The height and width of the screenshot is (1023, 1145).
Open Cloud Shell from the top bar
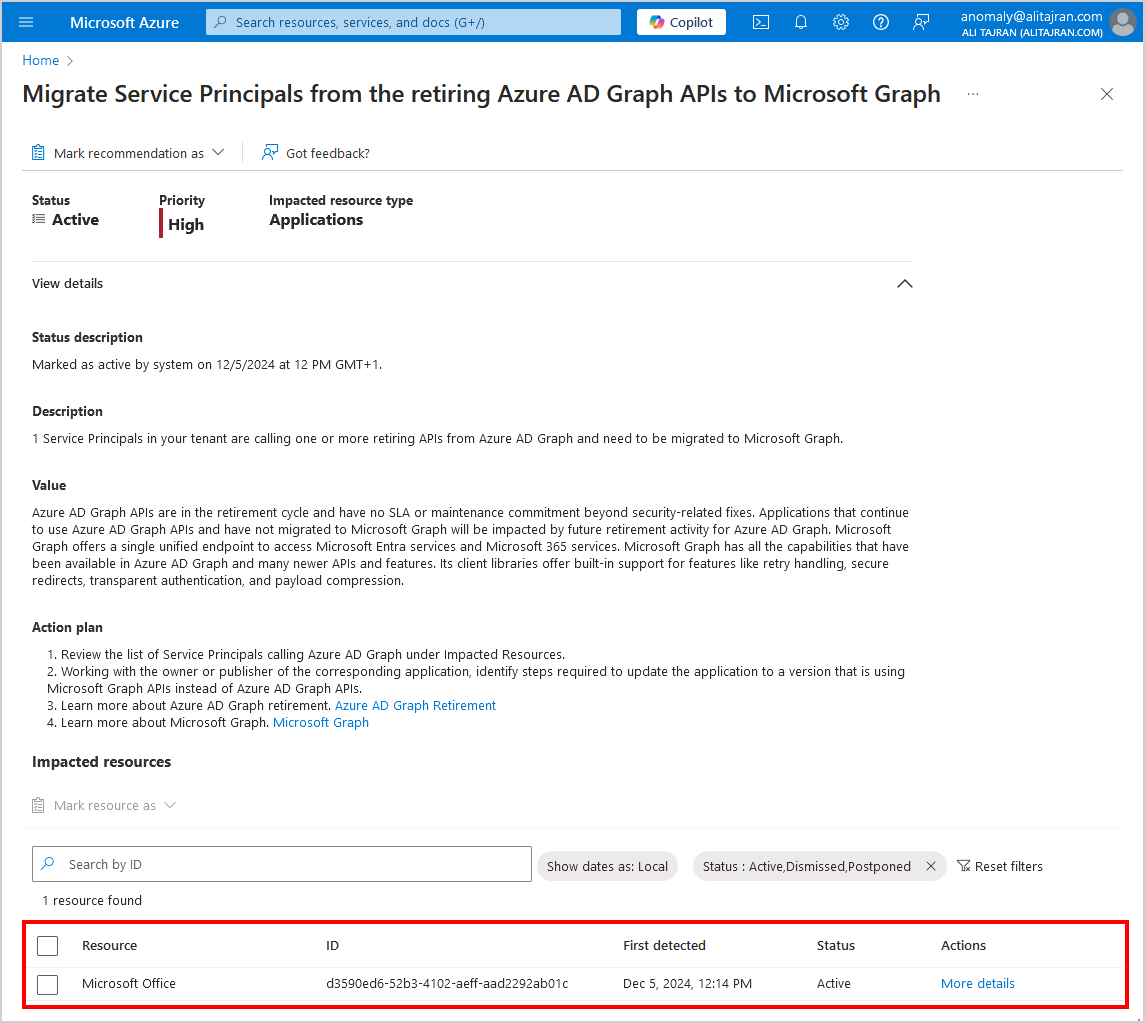[x=761, y=22]
